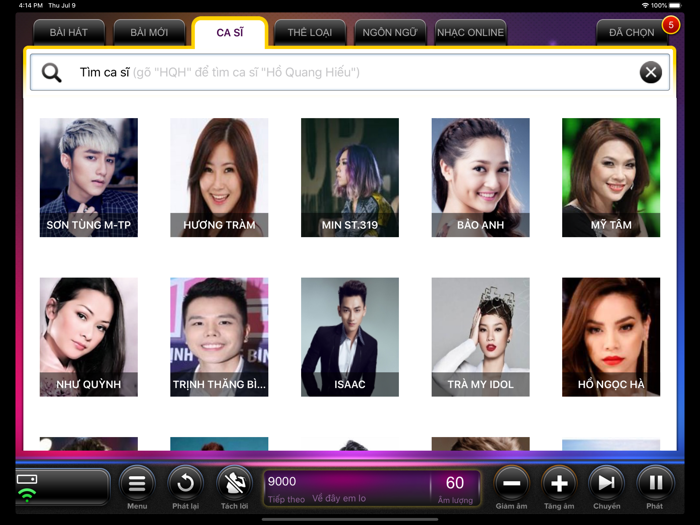Choose the Min St.319 artist card
Viewport: 700px width, 525px height.
tap(350, 177)
